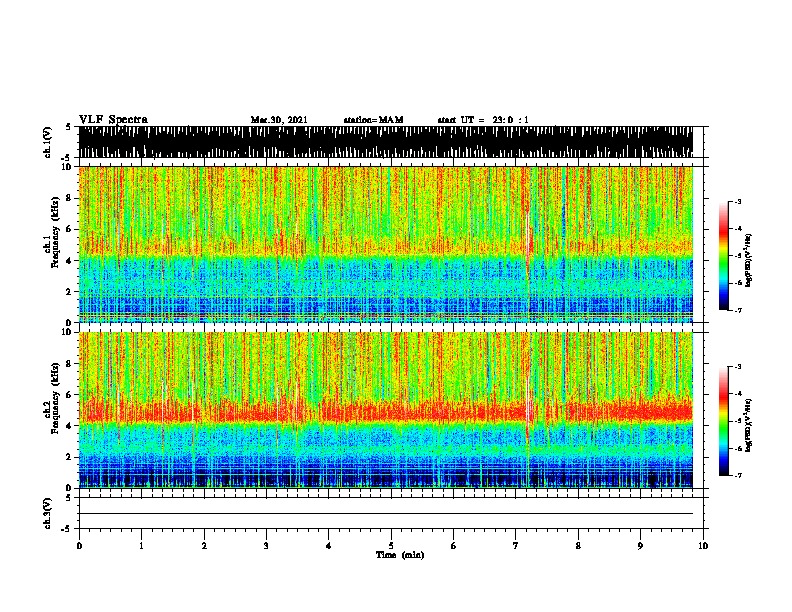Click the 'VLF Spectra' title text

(113, 120)
